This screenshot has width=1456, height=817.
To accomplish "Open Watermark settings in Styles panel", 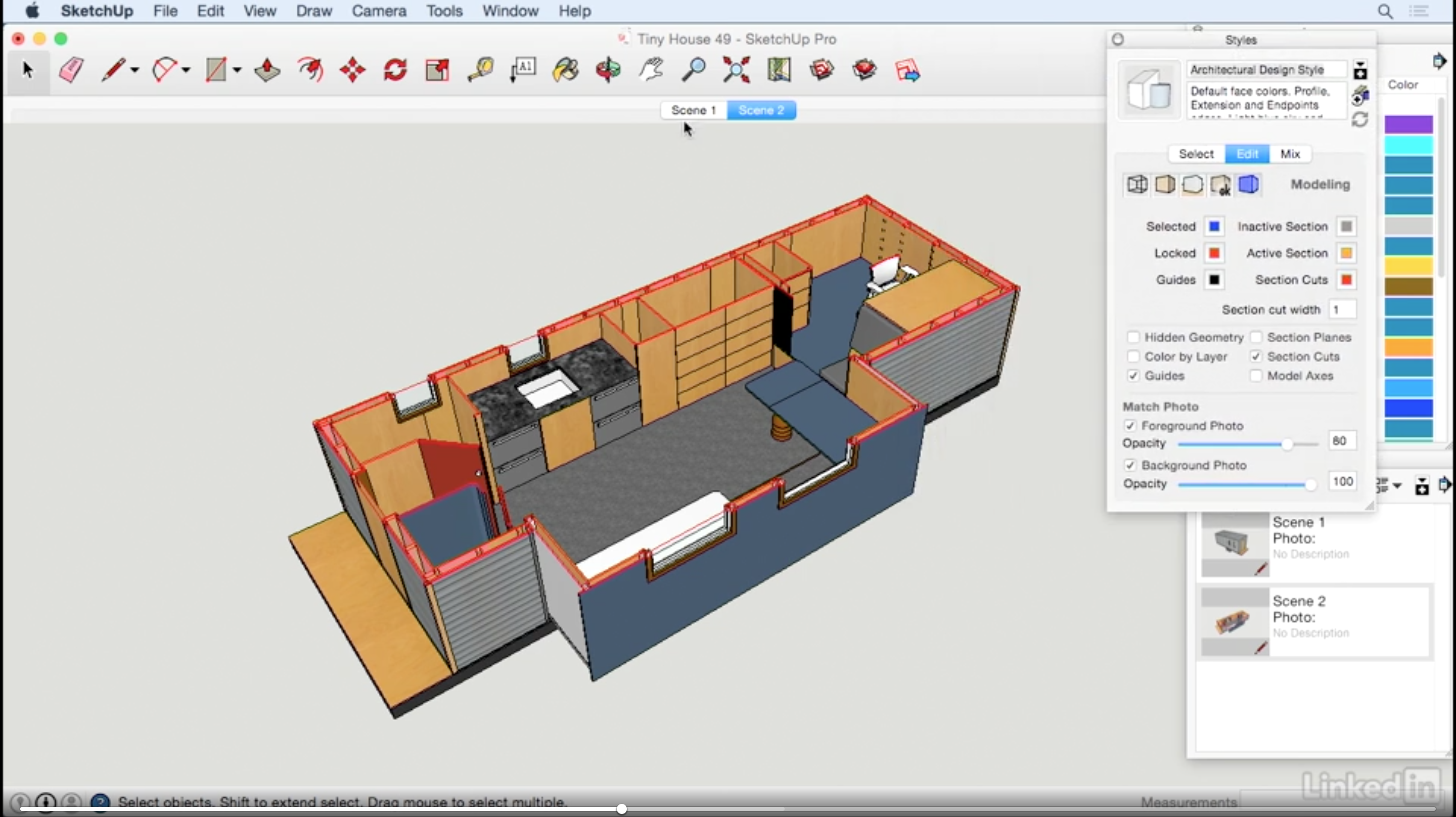I will [x=1220, y=185].
